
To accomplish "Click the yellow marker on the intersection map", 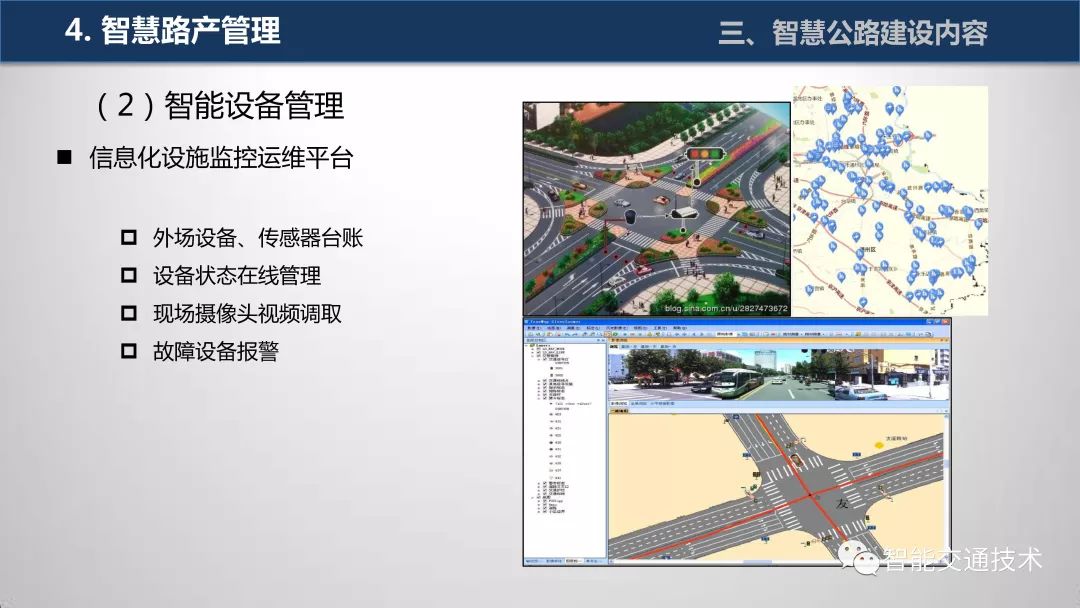I will coord(879,445).
